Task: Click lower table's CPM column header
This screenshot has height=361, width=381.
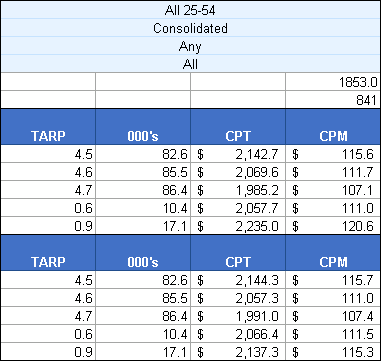Action: 333,253
